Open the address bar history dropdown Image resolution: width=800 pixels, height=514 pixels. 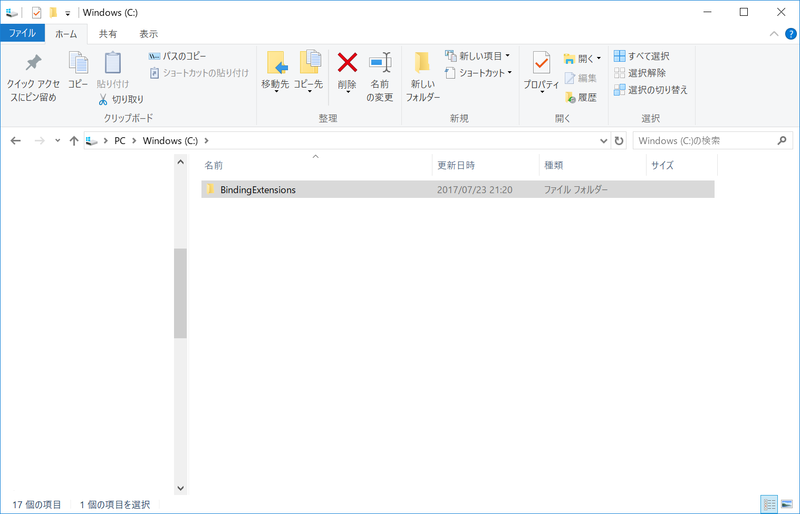coord(604,141)
